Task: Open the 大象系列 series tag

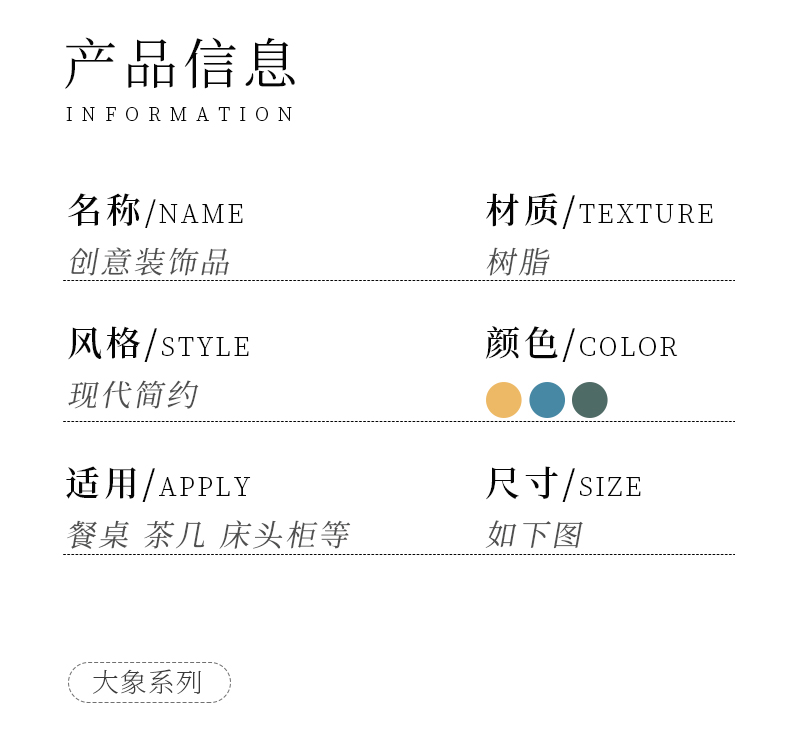Action: [149, 682]
